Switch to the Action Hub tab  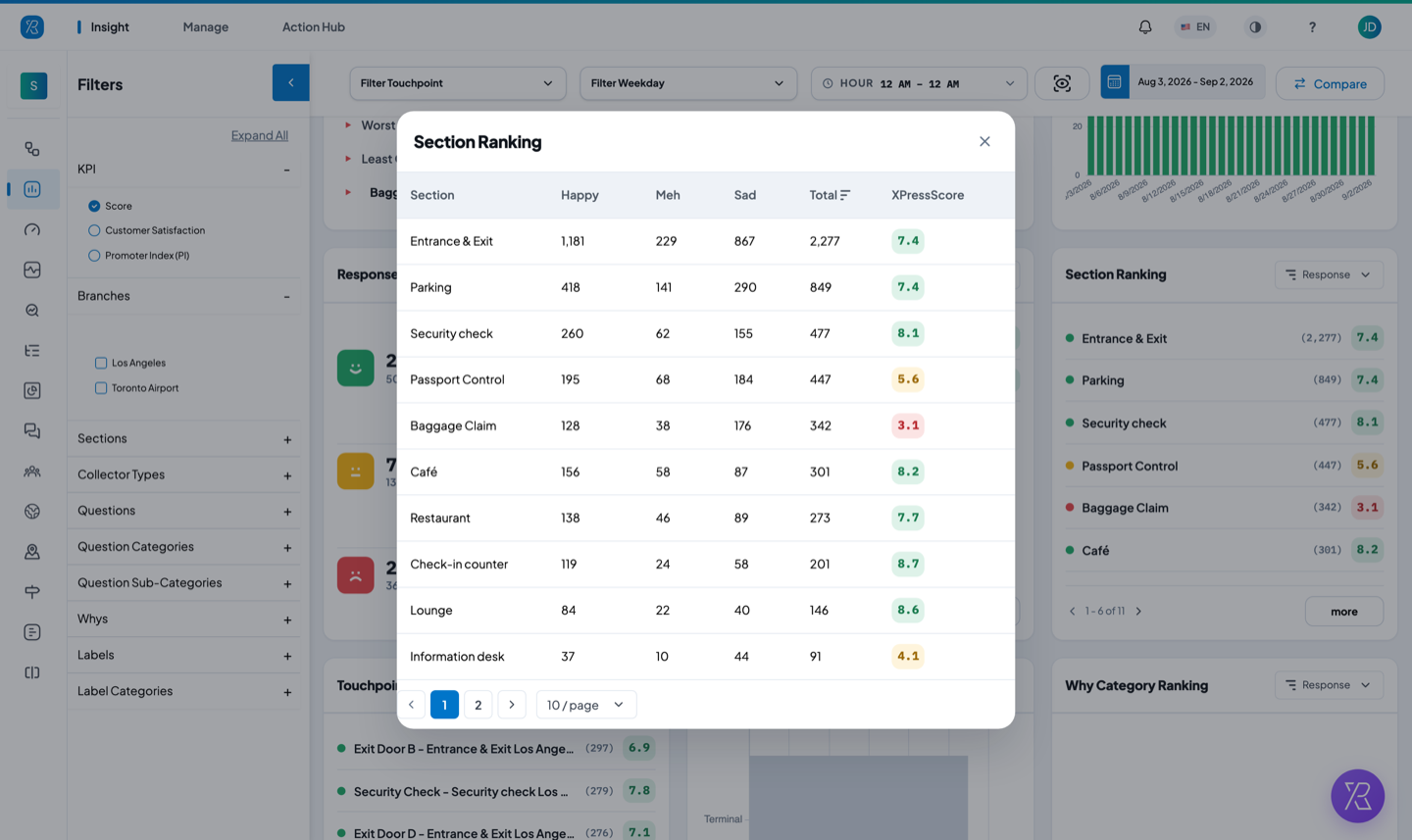(x=314, y=27)
